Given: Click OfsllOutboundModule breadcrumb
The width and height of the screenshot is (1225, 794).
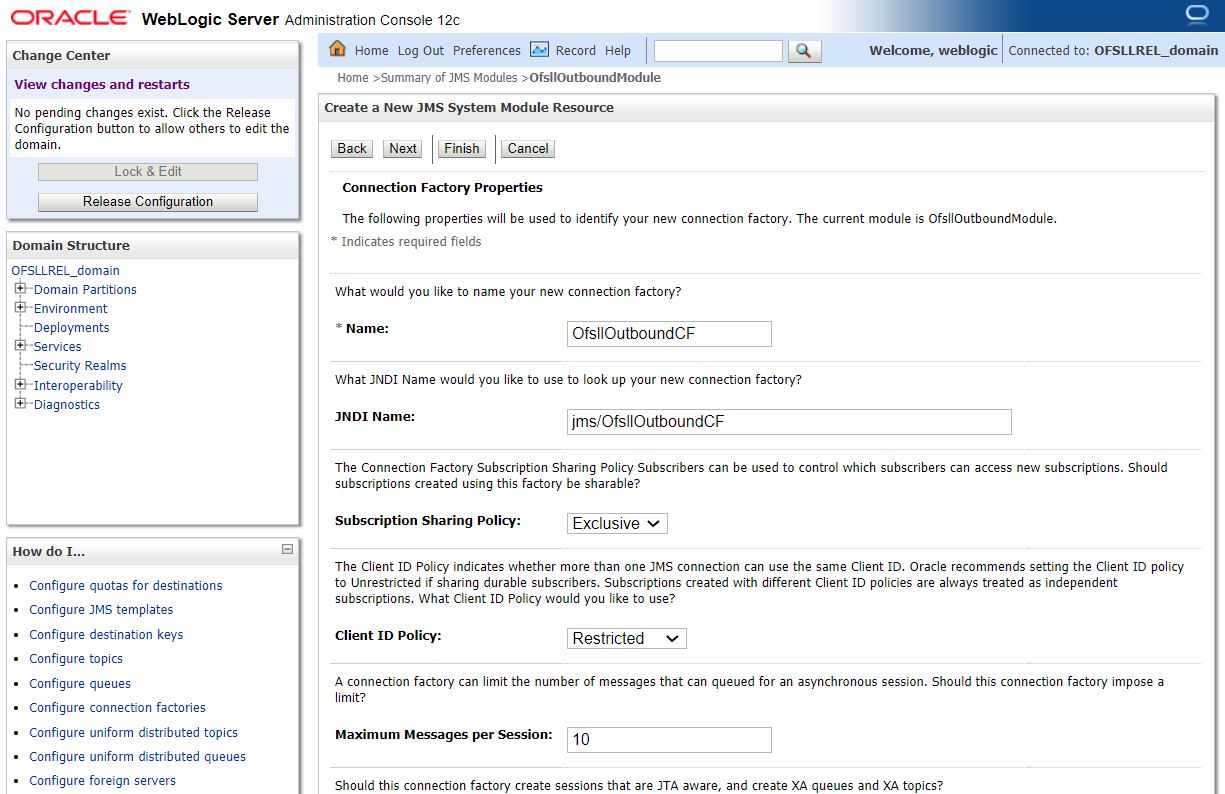Looking at the screenshot, I should tap(595, 77).
